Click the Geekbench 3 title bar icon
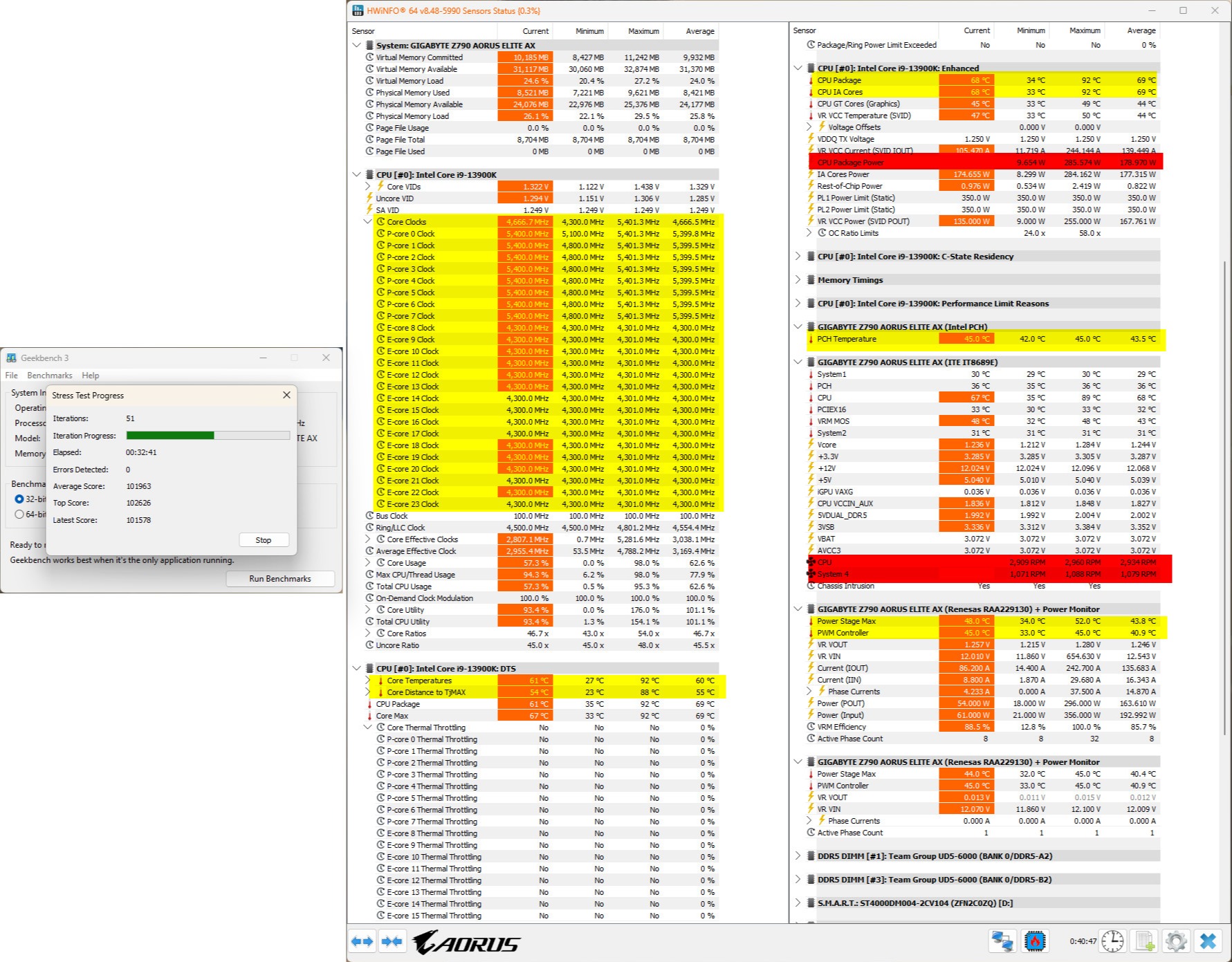Viewport: 1232px width, 962px height. pyautogui.click(x=11, y=358)
